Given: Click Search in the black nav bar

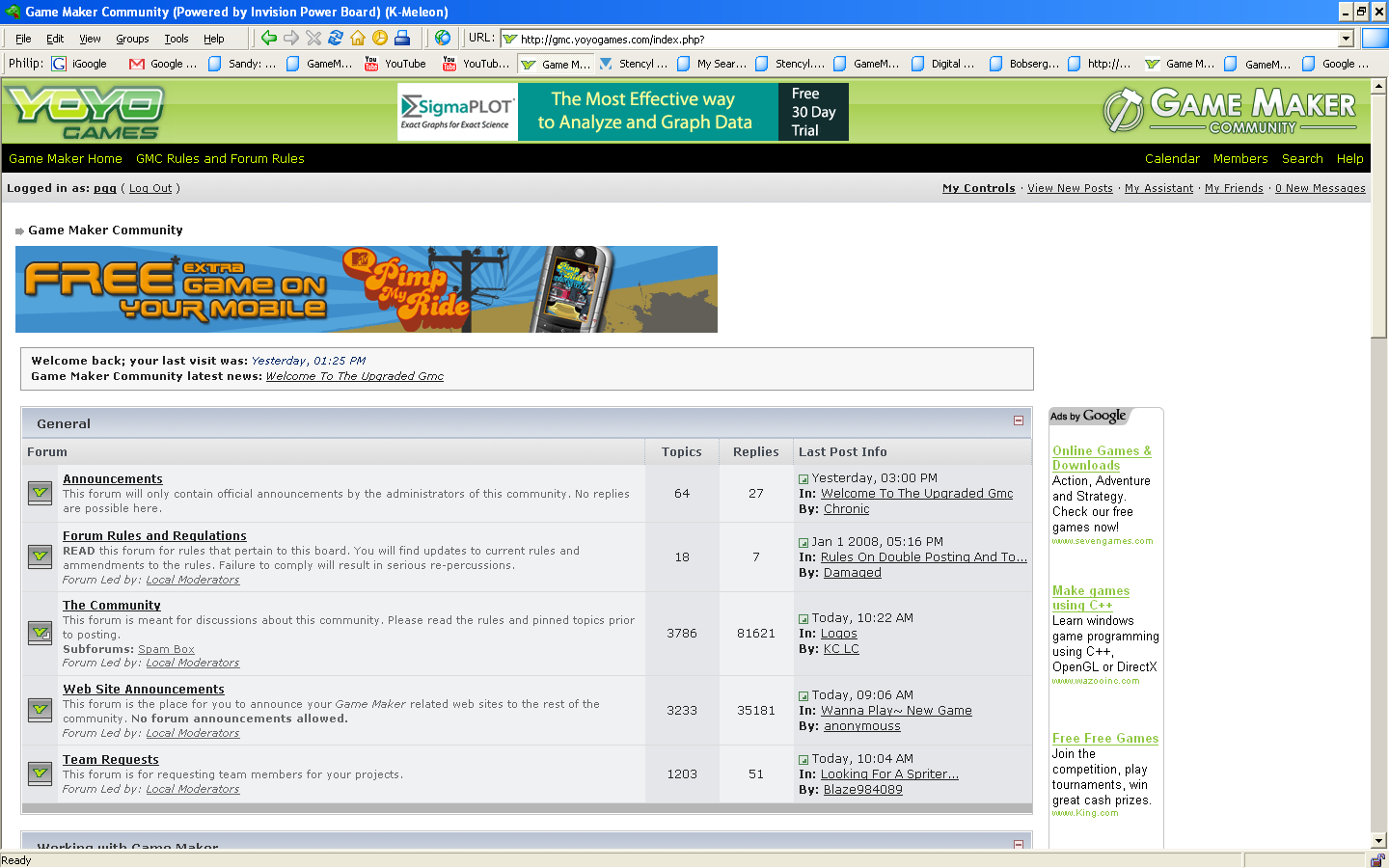Looking at the screenshot, I should click(x=1302, y=158).
